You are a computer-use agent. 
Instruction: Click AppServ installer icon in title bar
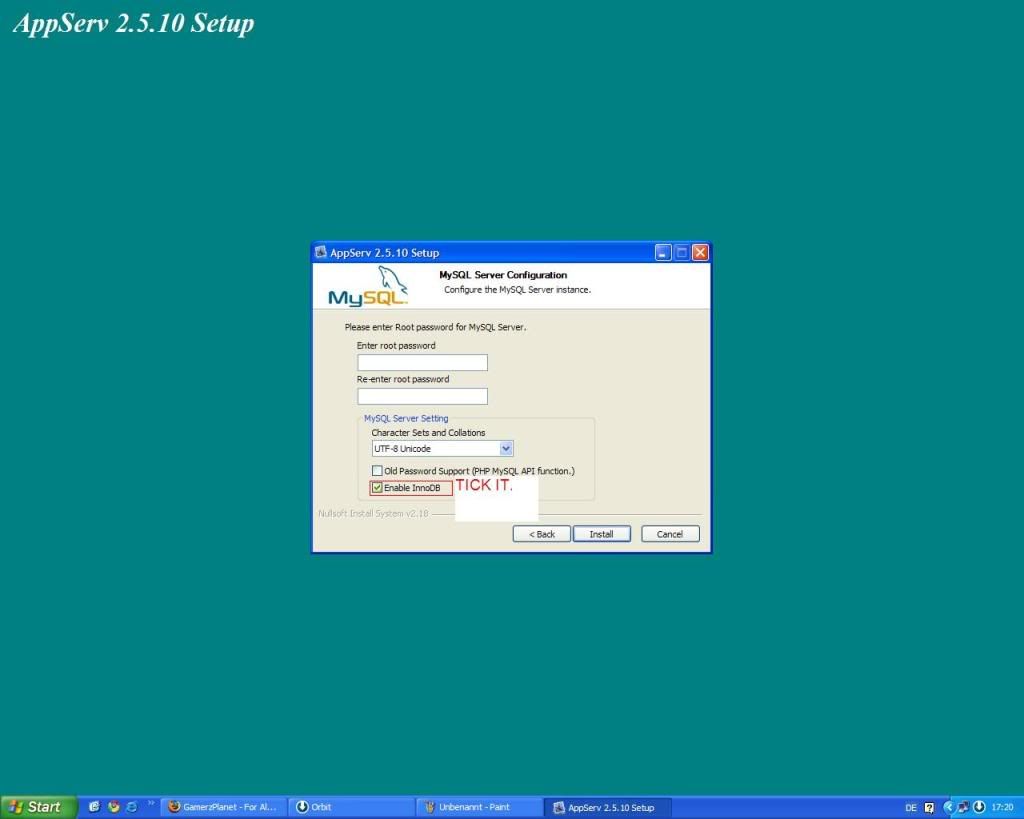pyautogui.click(x=321, y=252)
